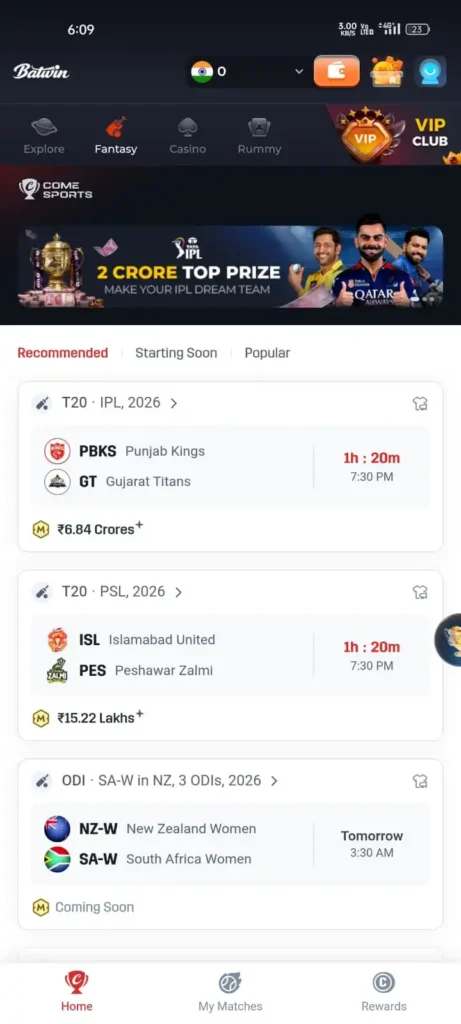The height and width of the screenshot is (1024, 461).
Task: Expand SA-W in NZ ODIs chevron
Action: [274, 781]
